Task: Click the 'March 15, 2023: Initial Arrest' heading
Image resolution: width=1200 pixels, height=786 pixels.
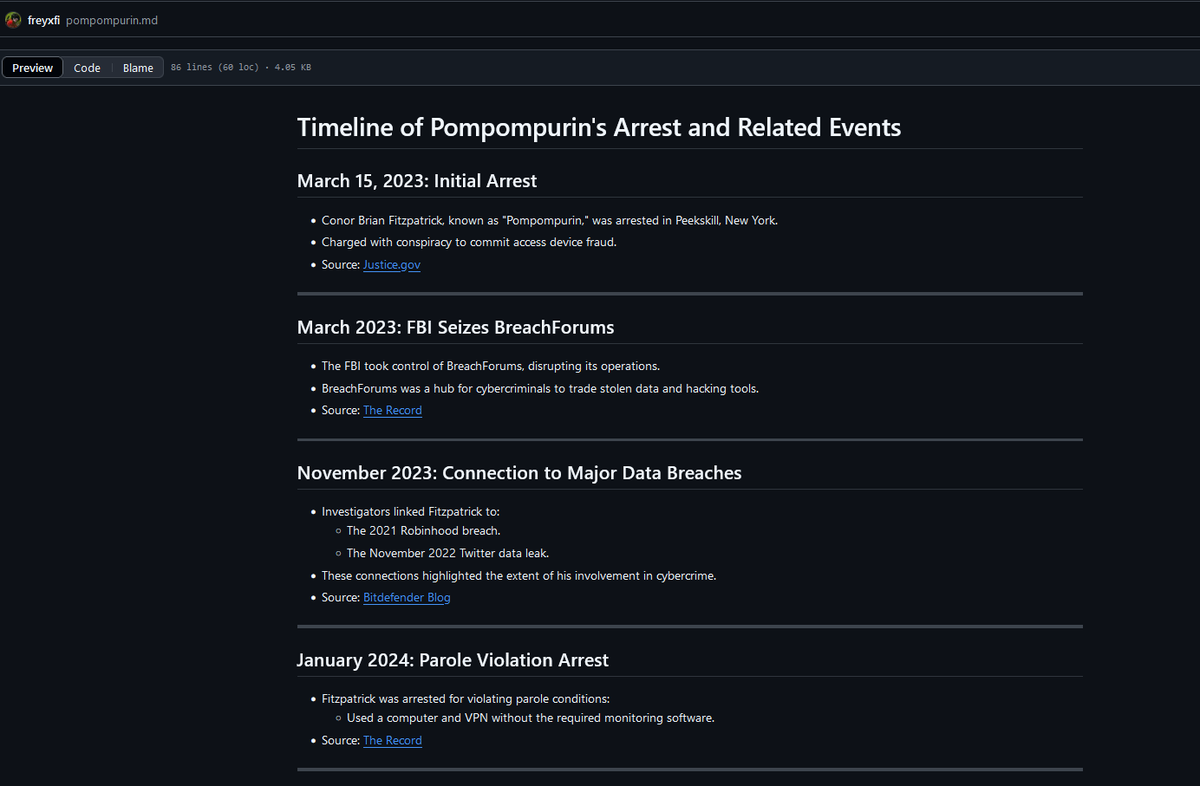Action: [x=417, y=181]
